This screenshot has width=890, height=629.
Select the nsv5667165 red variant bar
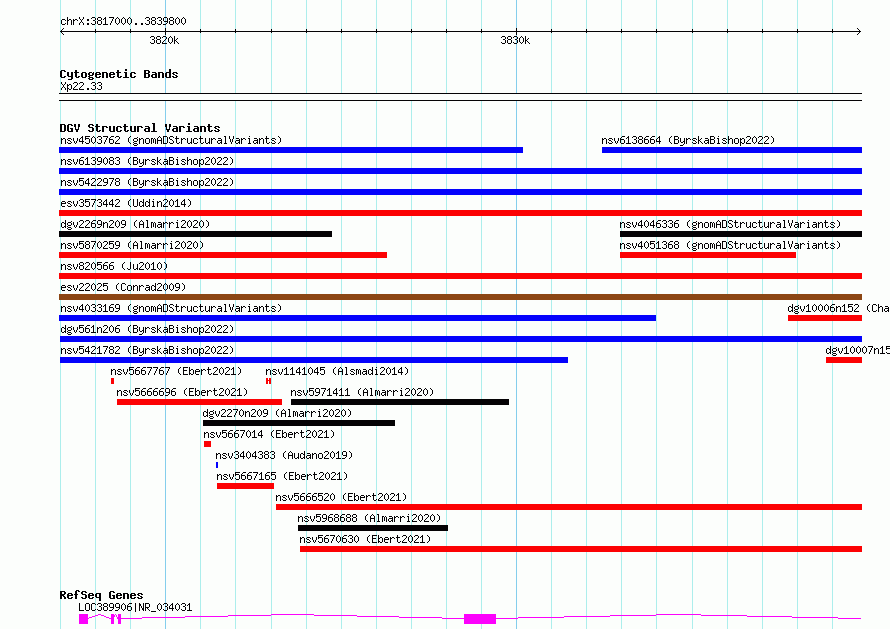coord(245,486)
